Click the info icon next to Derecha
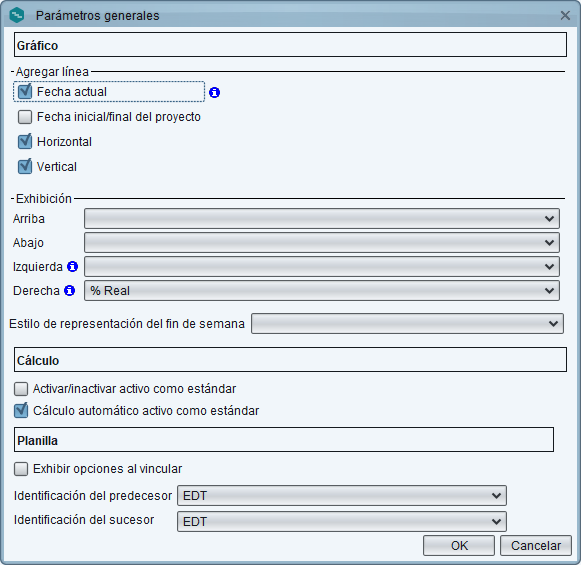This screenshot has width=581, height=565. [x=69, y=290]
